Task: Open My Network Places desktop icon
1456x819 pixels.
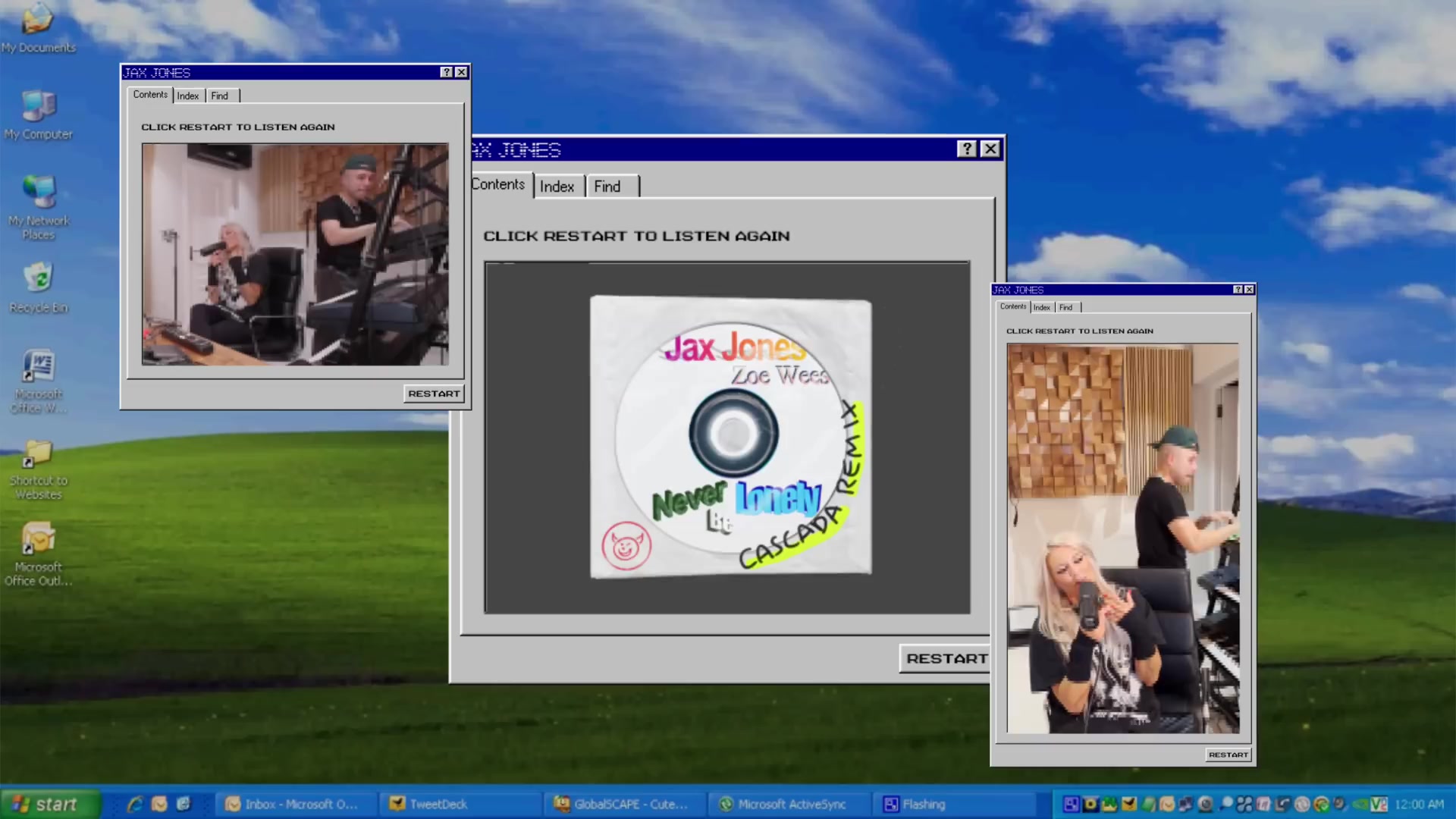Action: point(39,207)
